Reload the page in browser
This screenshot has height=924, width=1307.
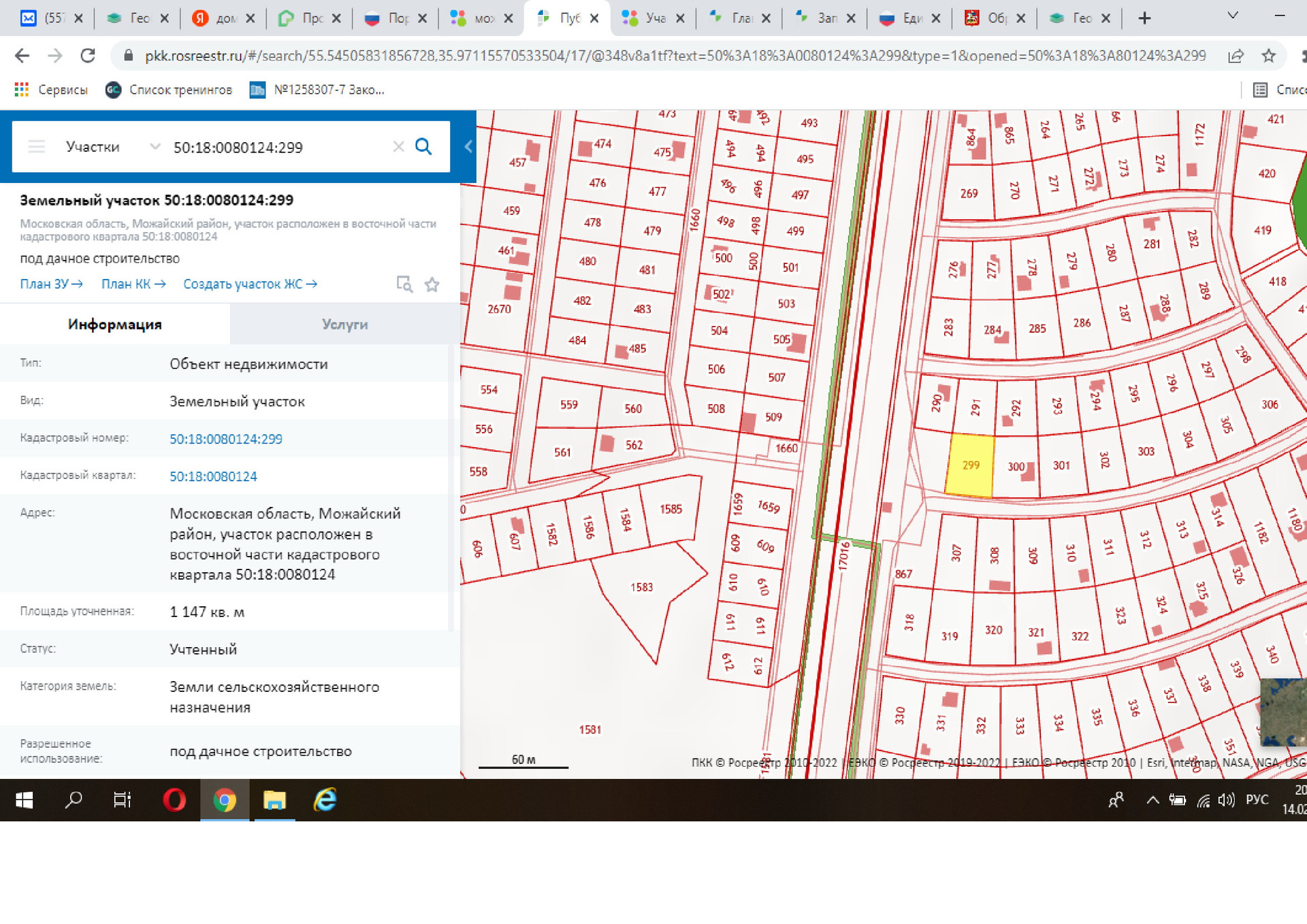click(88, 56)
